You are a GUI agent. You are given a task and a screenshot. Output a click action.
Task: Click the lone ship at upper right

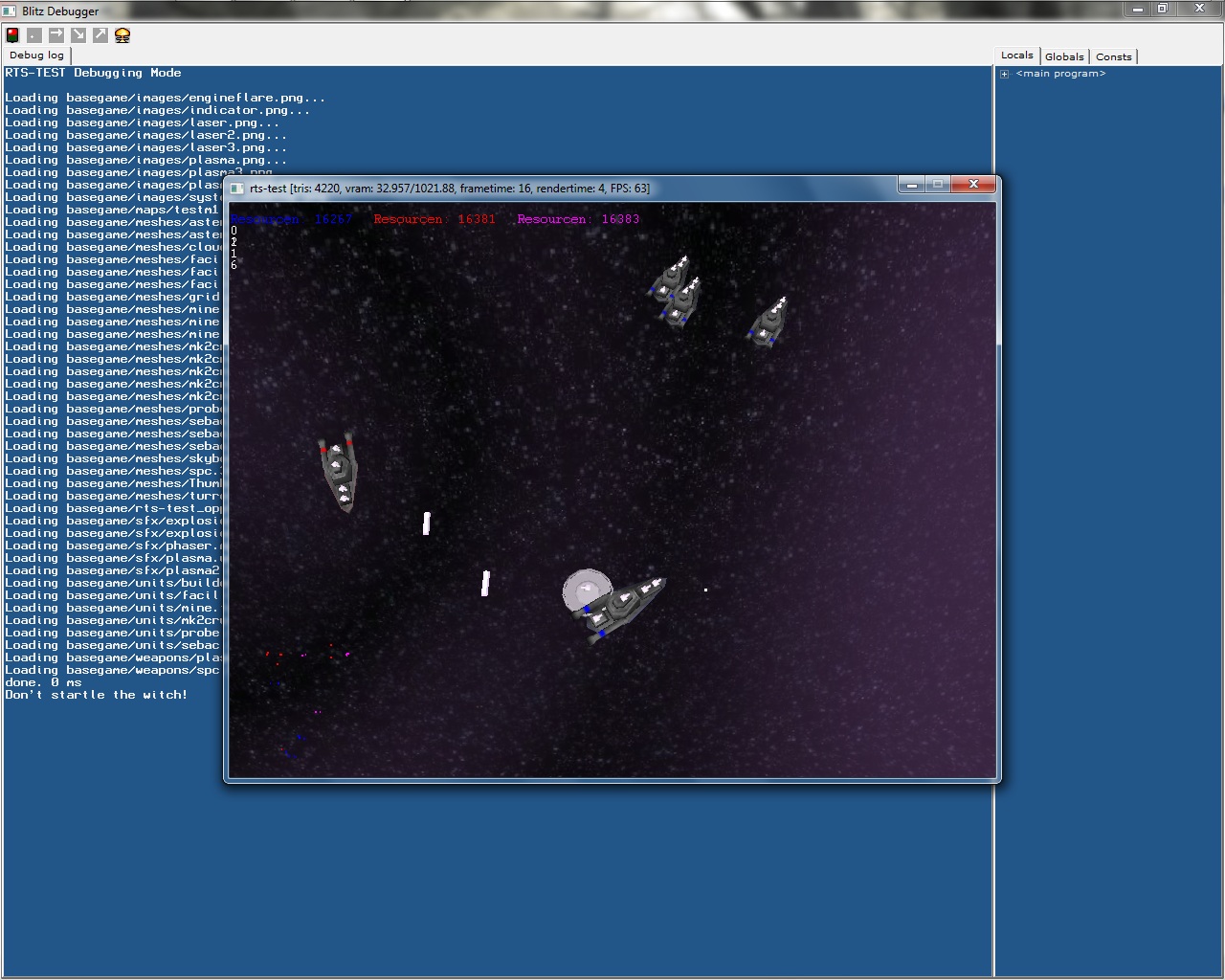tap(769, 322)
